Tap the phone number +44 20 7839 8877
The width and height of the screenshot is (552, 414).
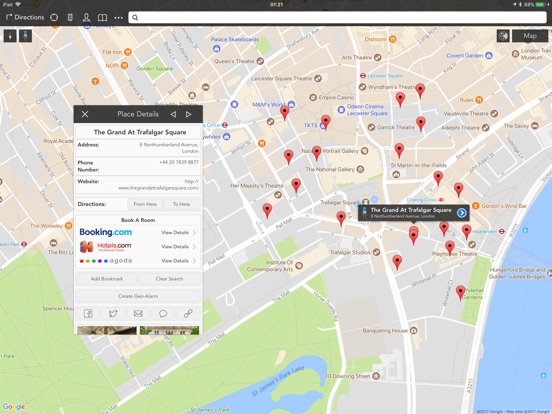179,162
